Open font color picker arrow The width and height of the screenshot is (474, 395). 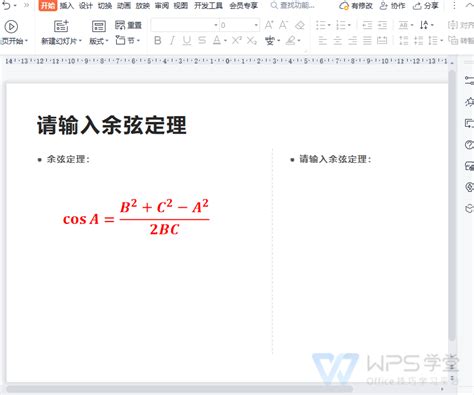[x=225, y=41]
